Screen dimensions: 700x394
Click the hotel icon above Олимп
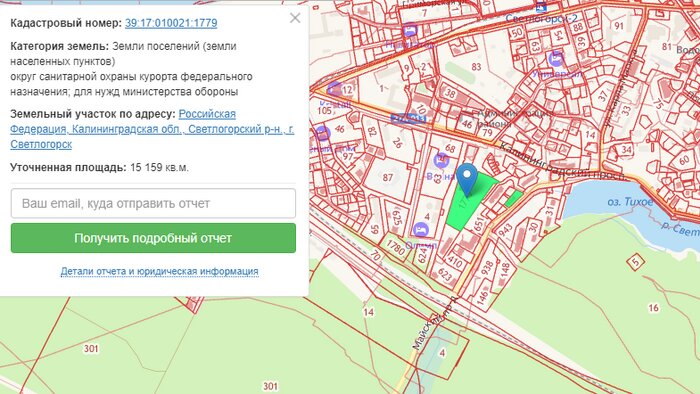[421, 230]
